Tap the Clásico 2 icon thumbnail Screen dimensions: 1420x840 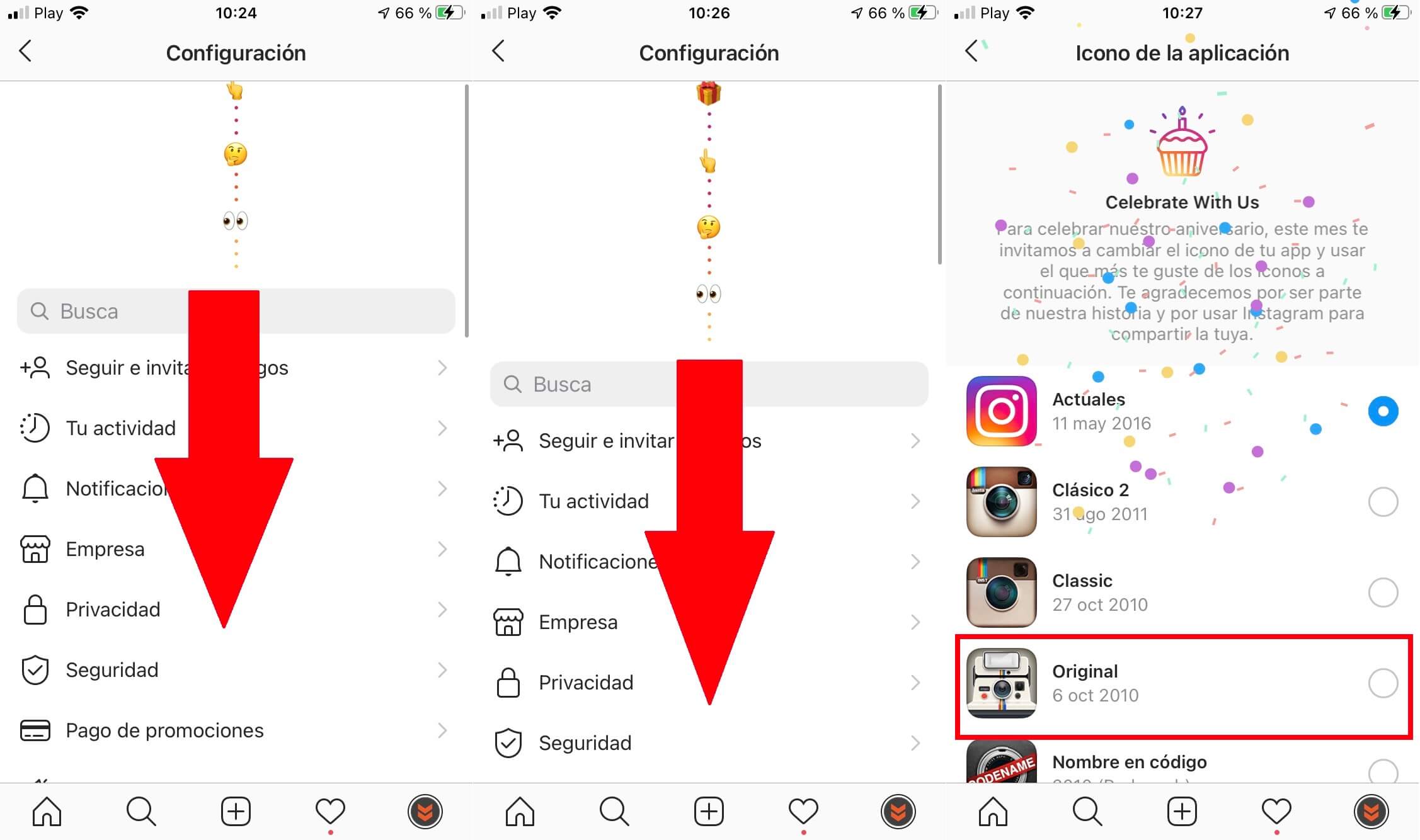click(1001, 499)
